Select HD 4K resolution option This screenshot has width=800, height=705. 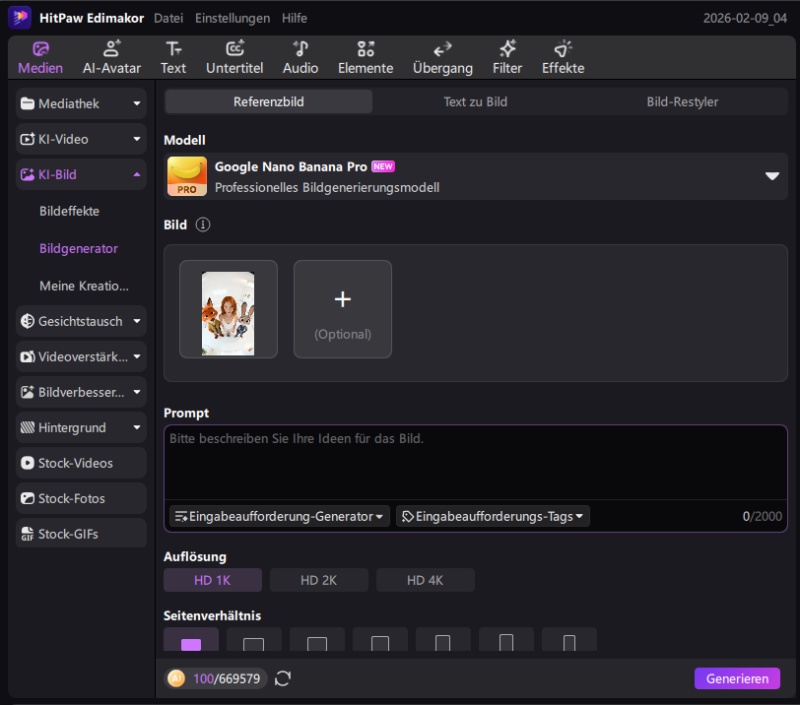pos(425,580)
